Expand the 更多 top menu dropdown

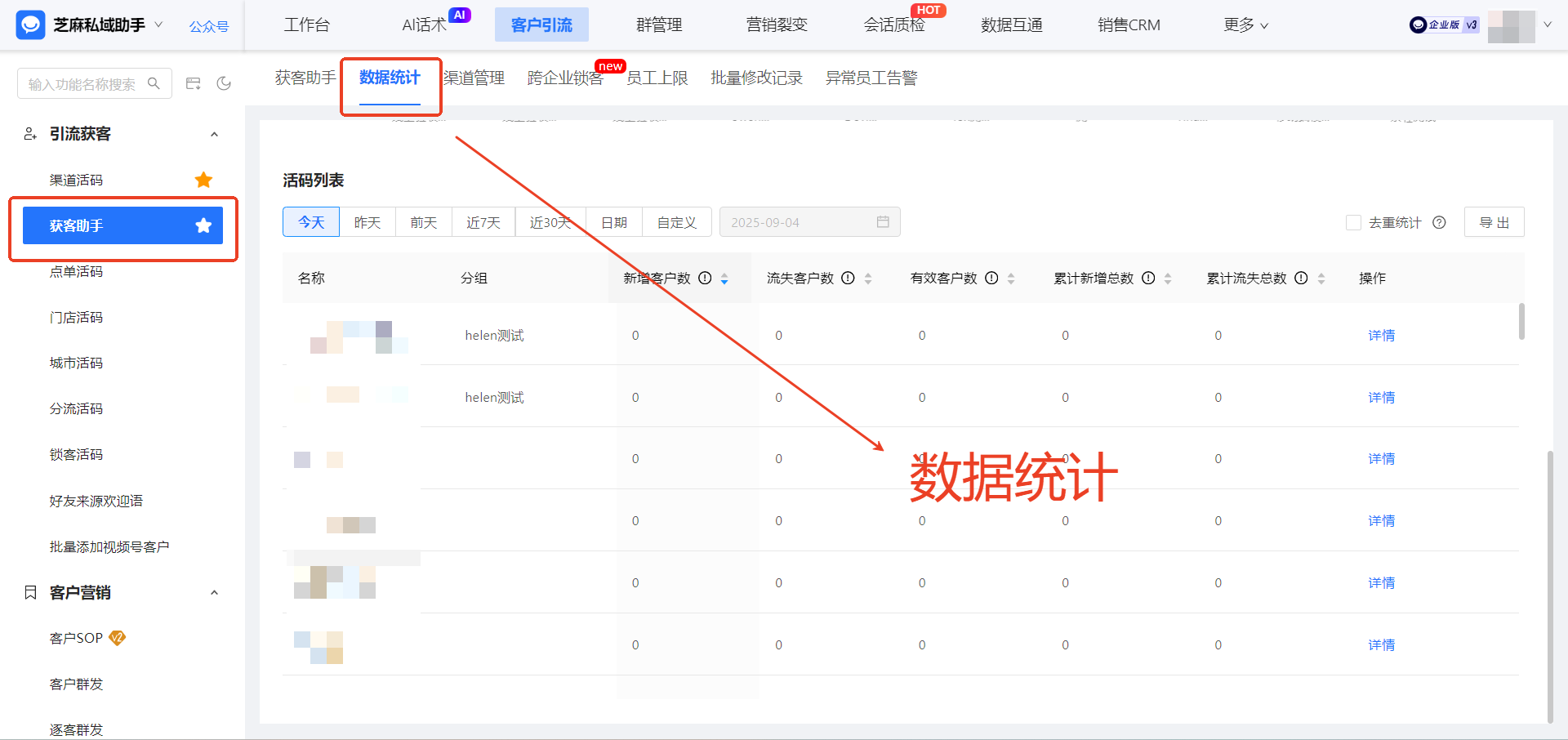1245,25
